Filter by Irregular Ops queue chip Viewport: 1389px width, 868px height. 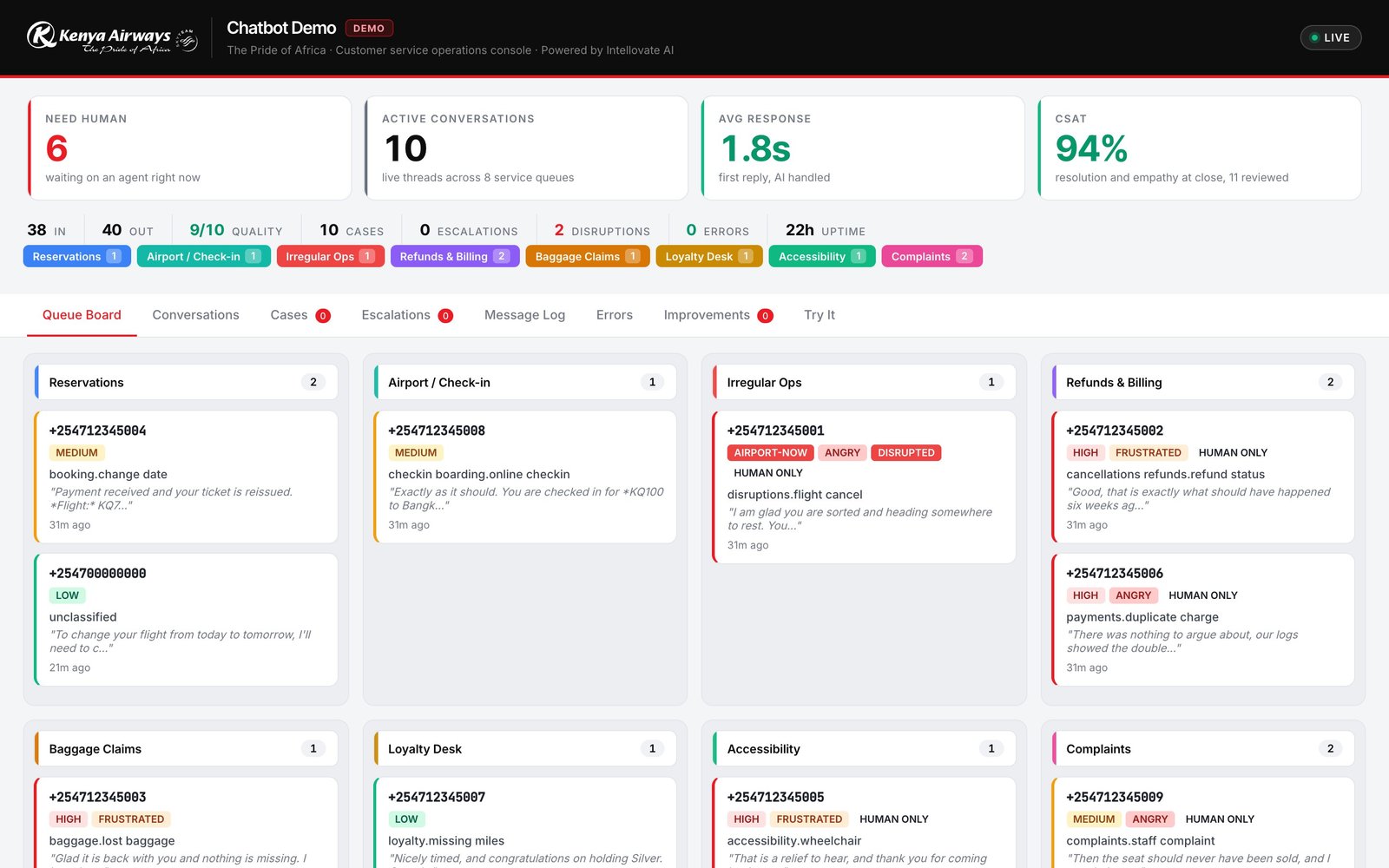coord(330,256)
